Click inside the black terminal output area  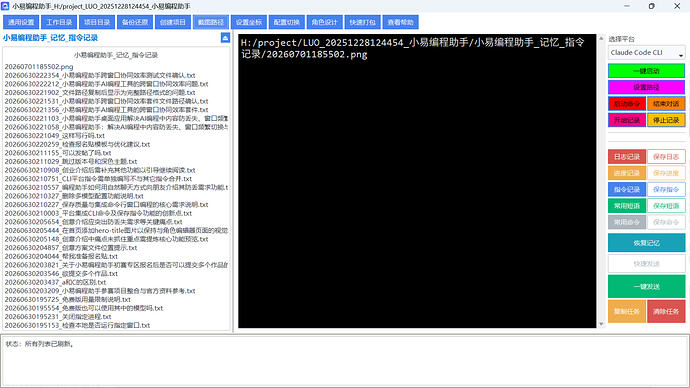(x=417, y=181)
